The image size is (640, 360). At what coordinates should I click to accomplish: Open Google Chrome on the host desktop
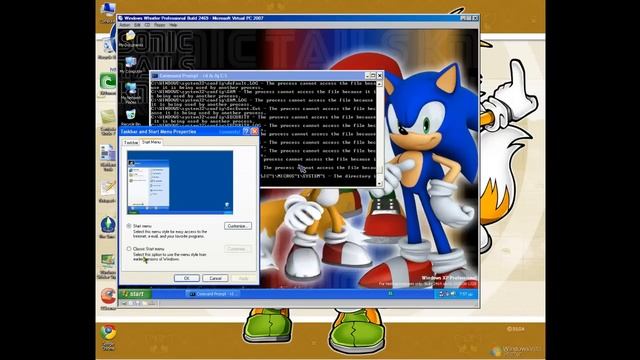pos(108,337)
